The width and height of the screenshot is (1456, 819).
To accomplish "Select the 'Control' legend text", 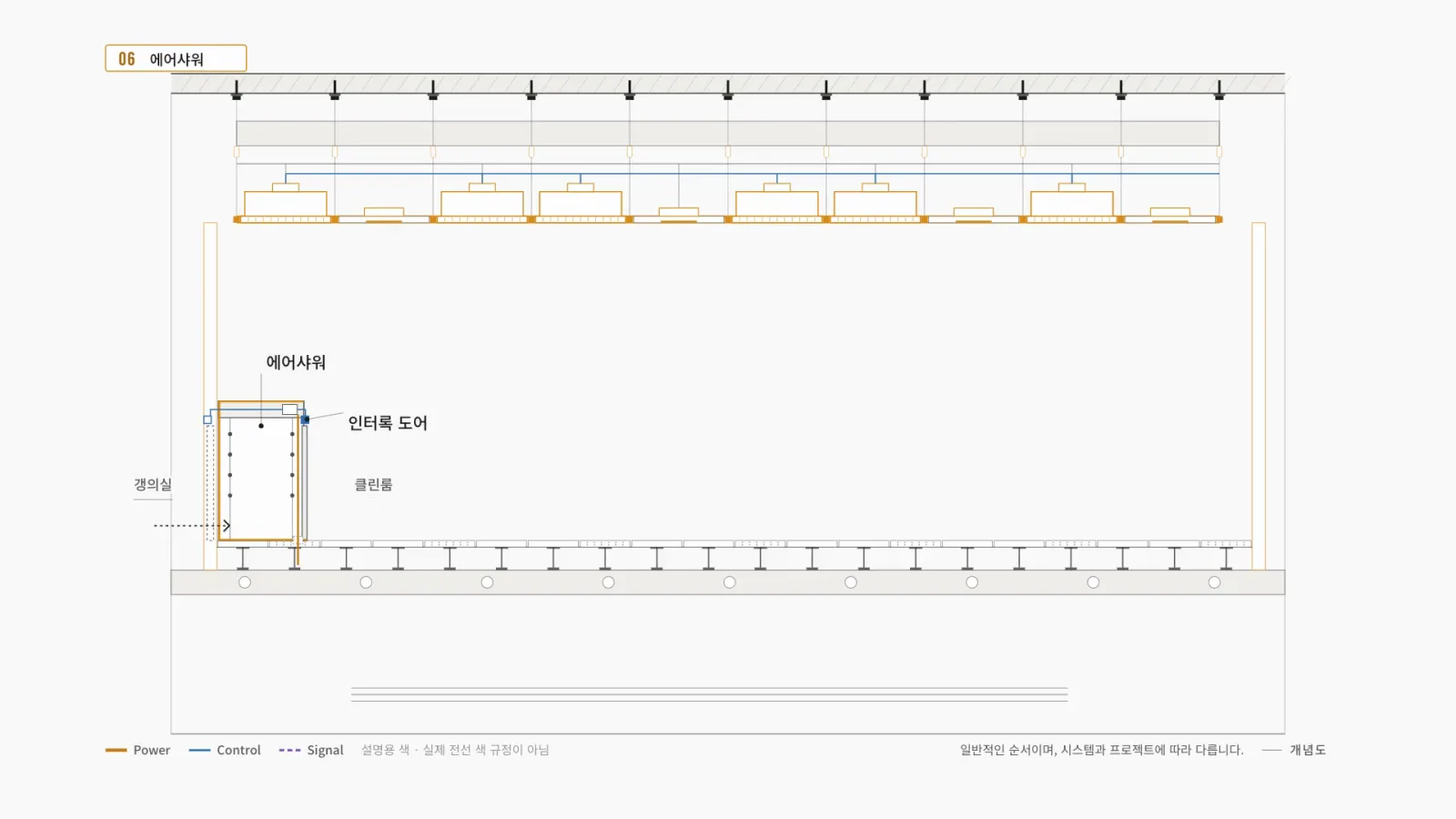I will [x=238, y=750].
